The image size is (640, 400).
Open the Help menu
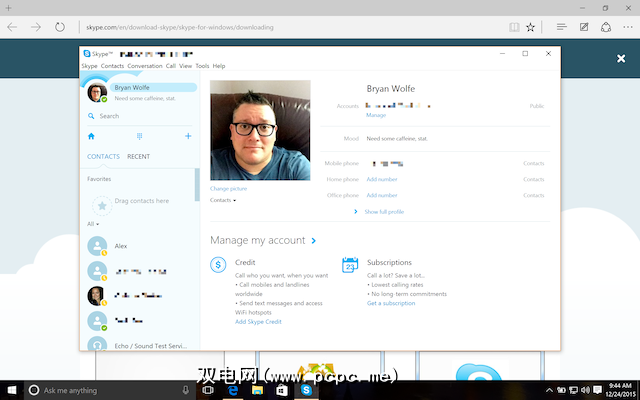point(219,66)
